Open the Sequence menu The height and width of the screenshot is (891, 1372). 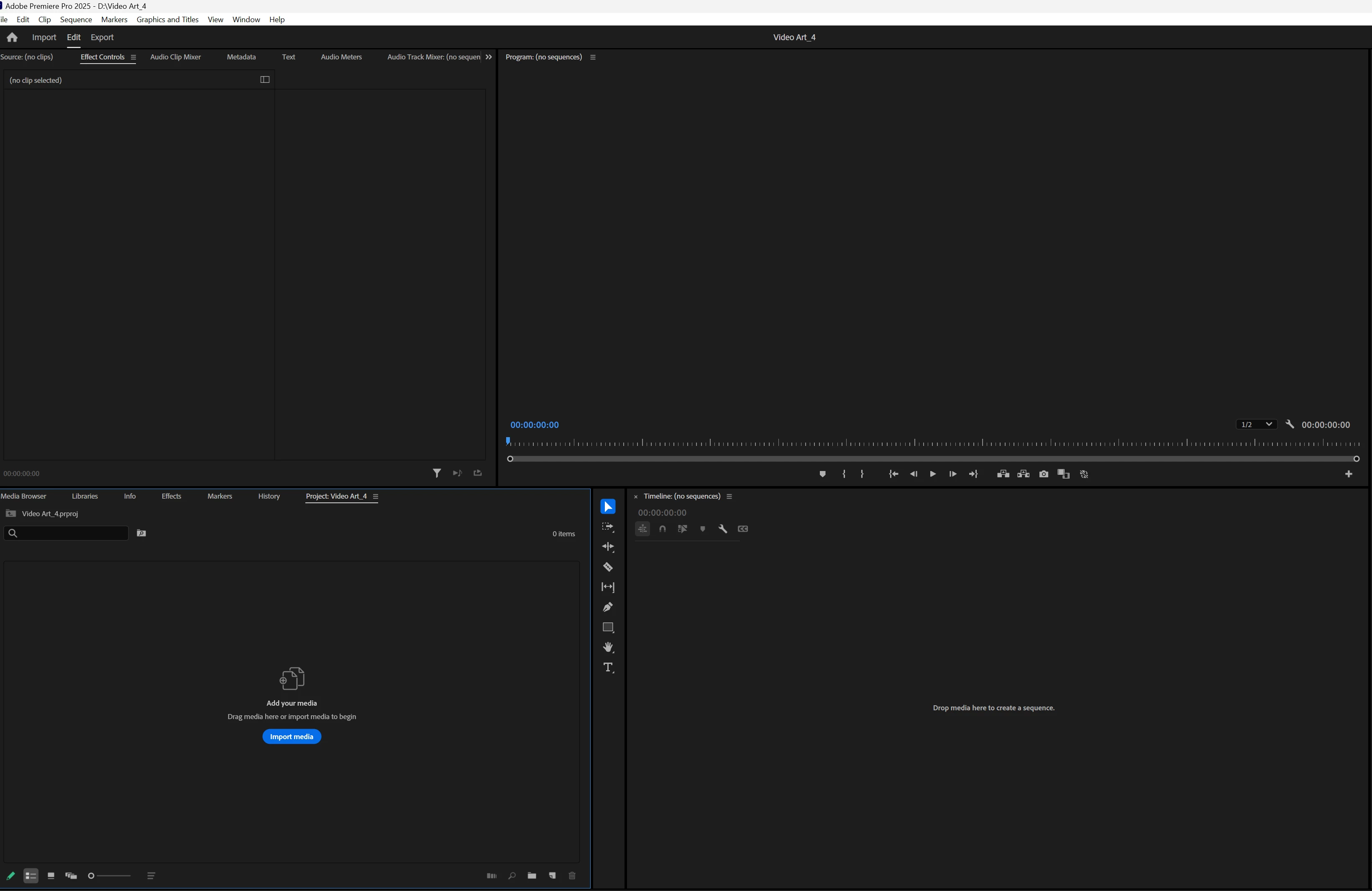[x=76, y=20]
